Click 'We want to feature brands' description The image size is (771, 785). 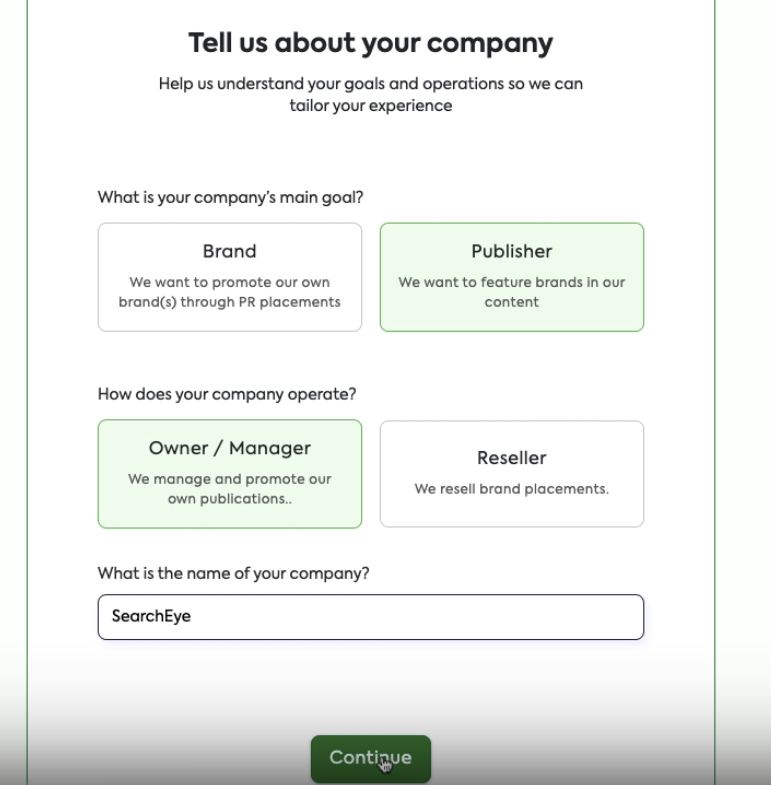(511, 292)
